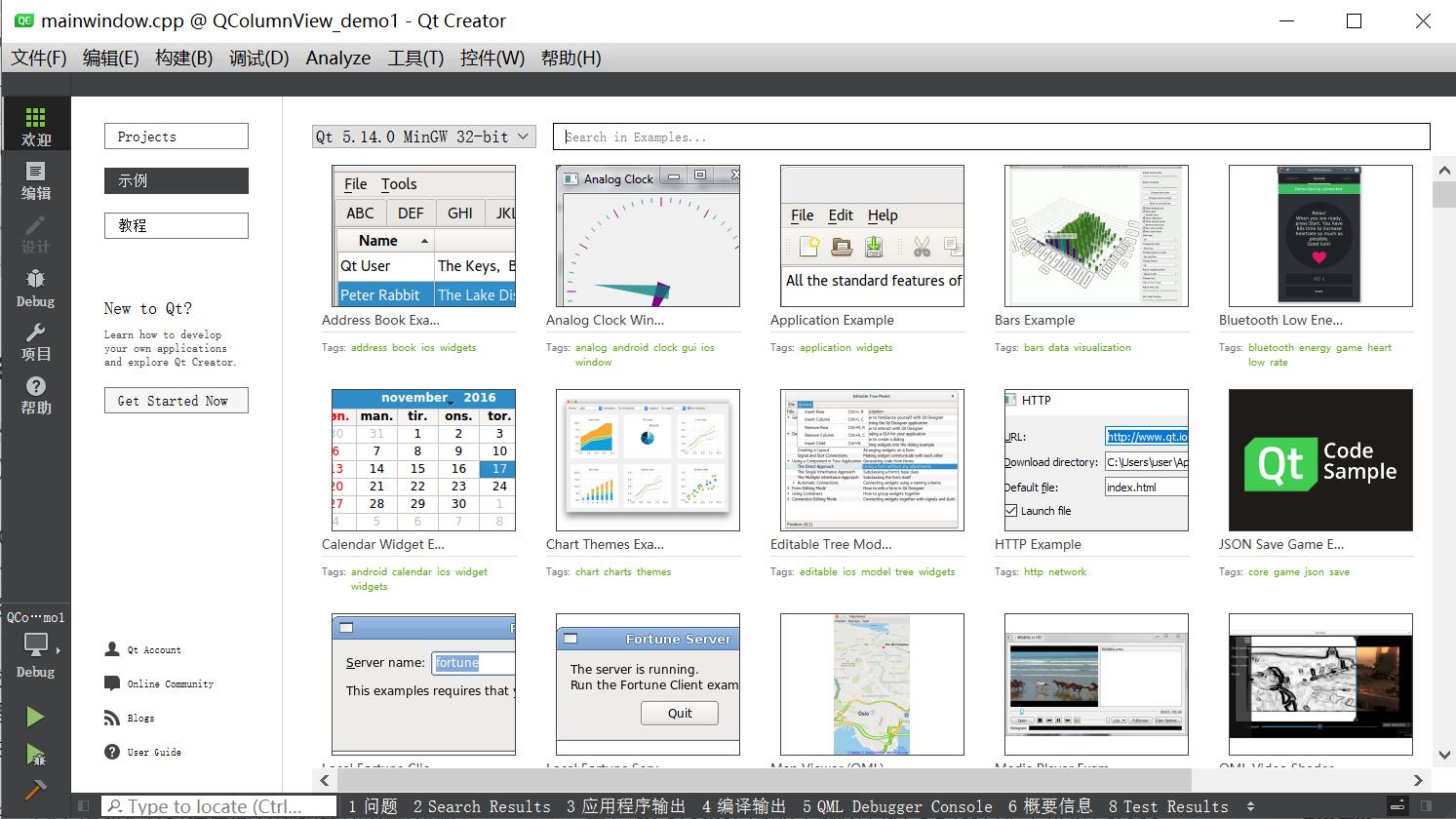Open Application Example thumbnail
This screenshot has width=1456, height=819.
click(x=872, y=236)
